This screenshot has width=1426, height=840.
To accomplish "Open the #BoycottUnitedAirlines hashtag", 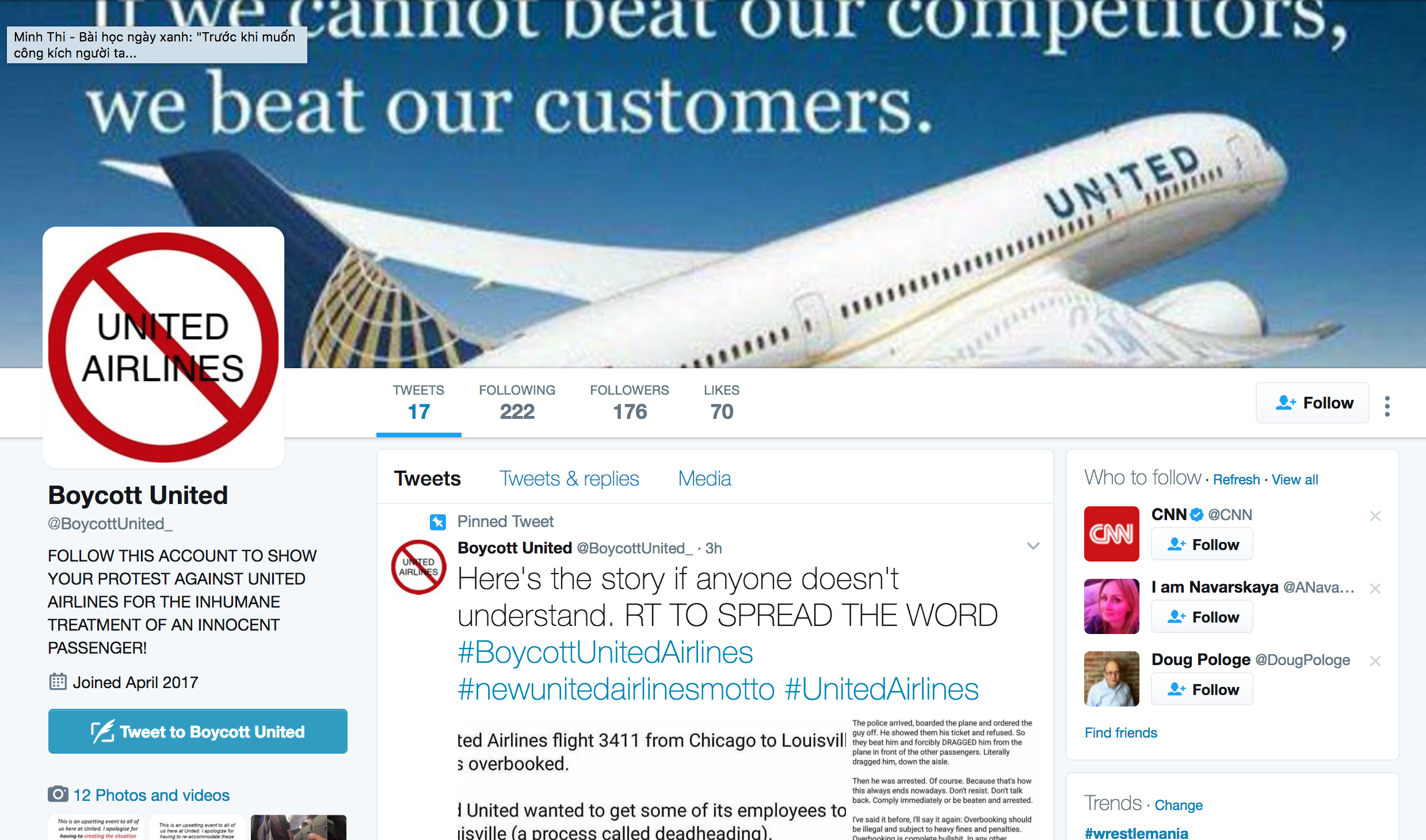I will (x=605, y=652).
